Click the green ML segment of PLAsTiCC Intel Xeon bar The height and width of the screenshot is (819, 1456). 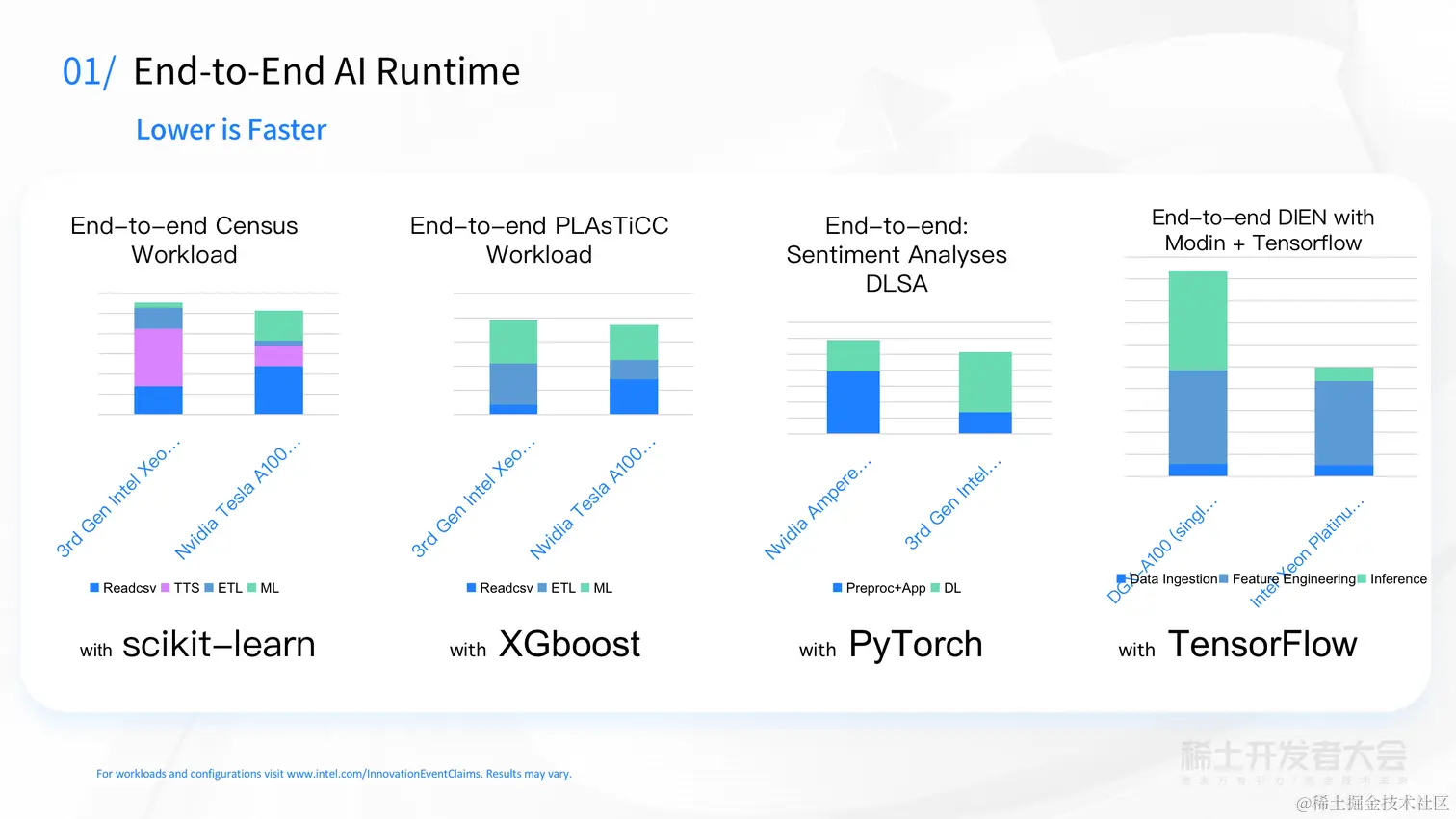click(513, 342)
